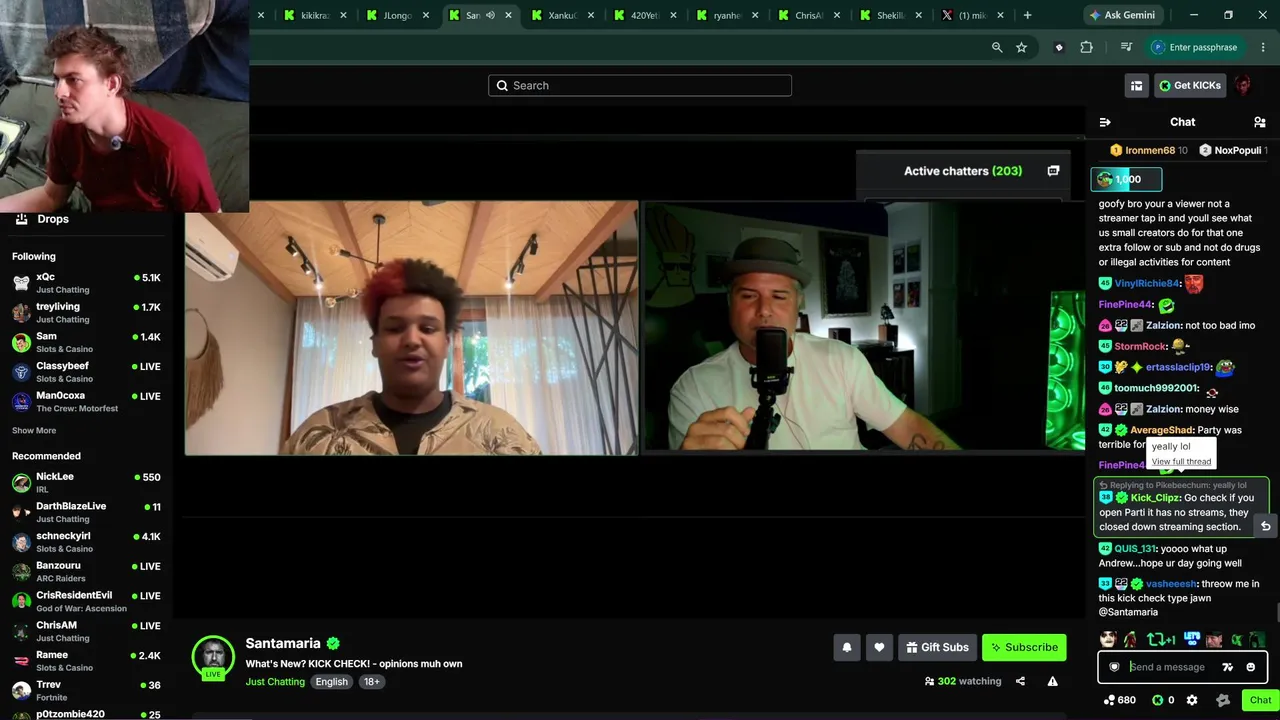Click the chat scrollbar thumb
This screenshot has height=720, width=1280.
click(x=1277, y=612)
